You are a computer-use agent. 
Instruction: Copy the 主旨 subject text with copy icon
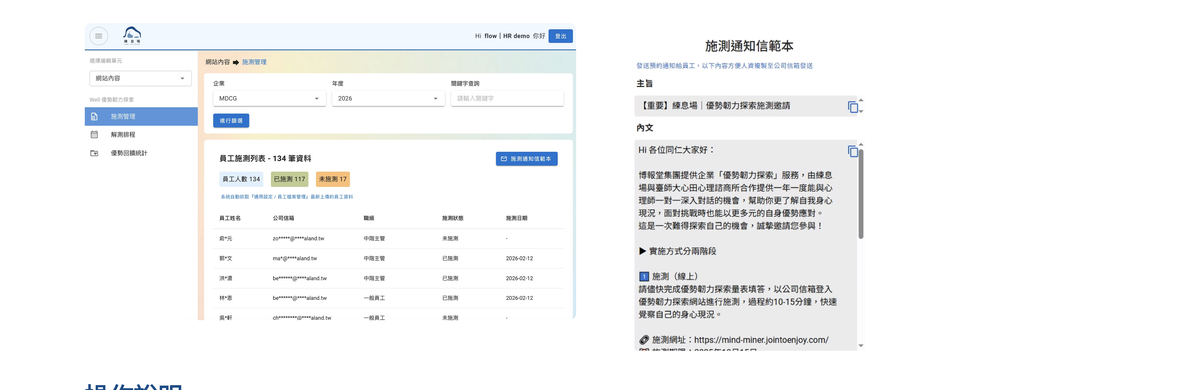853,106
